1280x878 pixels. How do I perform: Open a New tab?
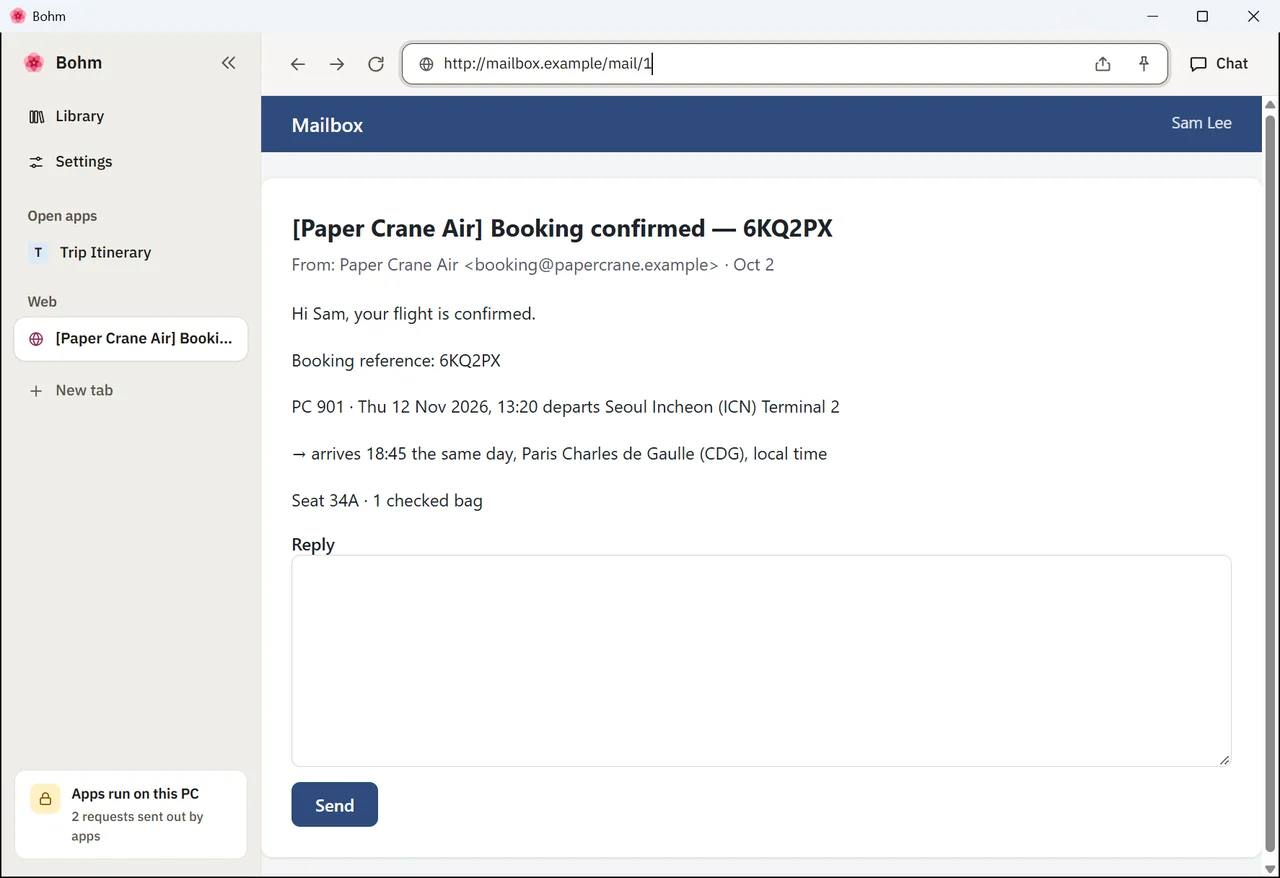click(x=131, y=391)
